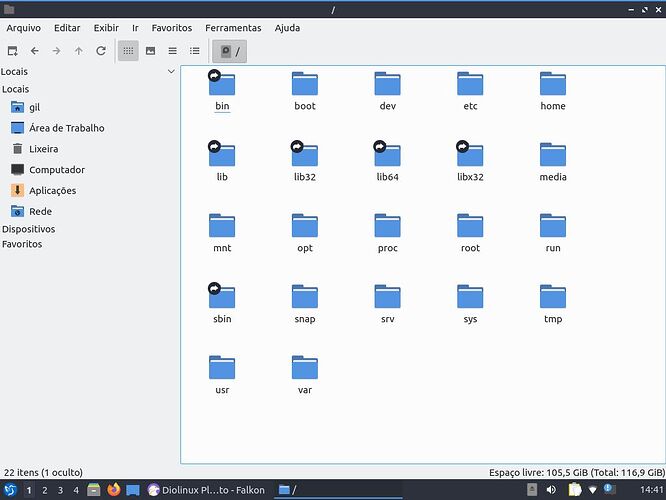
Task: Switch to compact list view
Action: pos(172,51)
